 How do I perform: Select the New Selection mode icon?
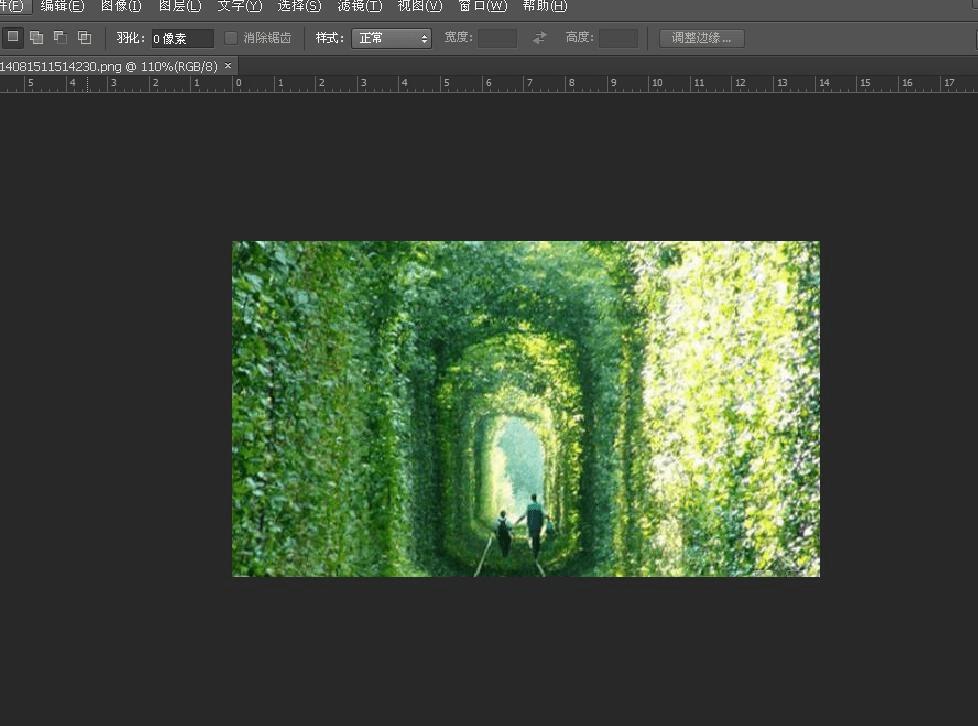[x=13, y=38]
